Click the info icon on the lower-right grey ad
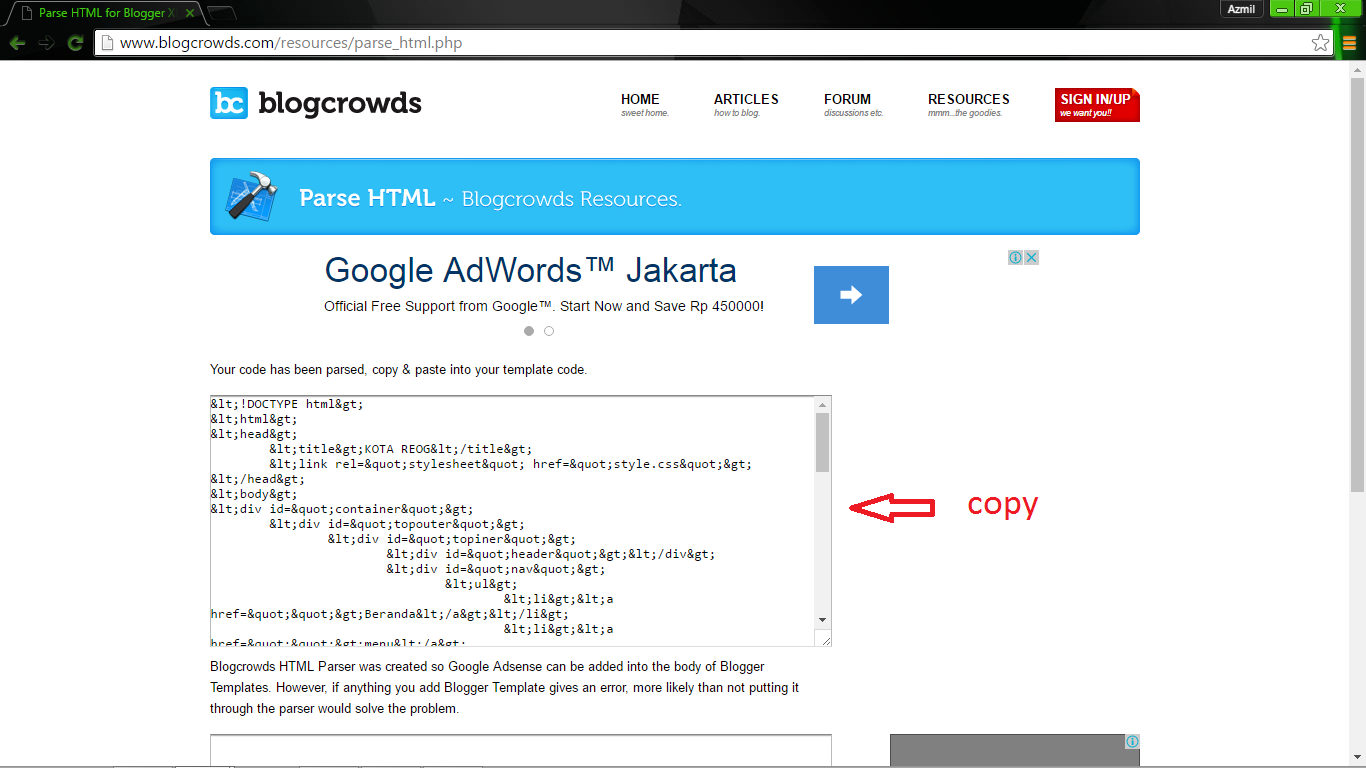This screenshot has width=1366, height=768. tap(1132, 742)
